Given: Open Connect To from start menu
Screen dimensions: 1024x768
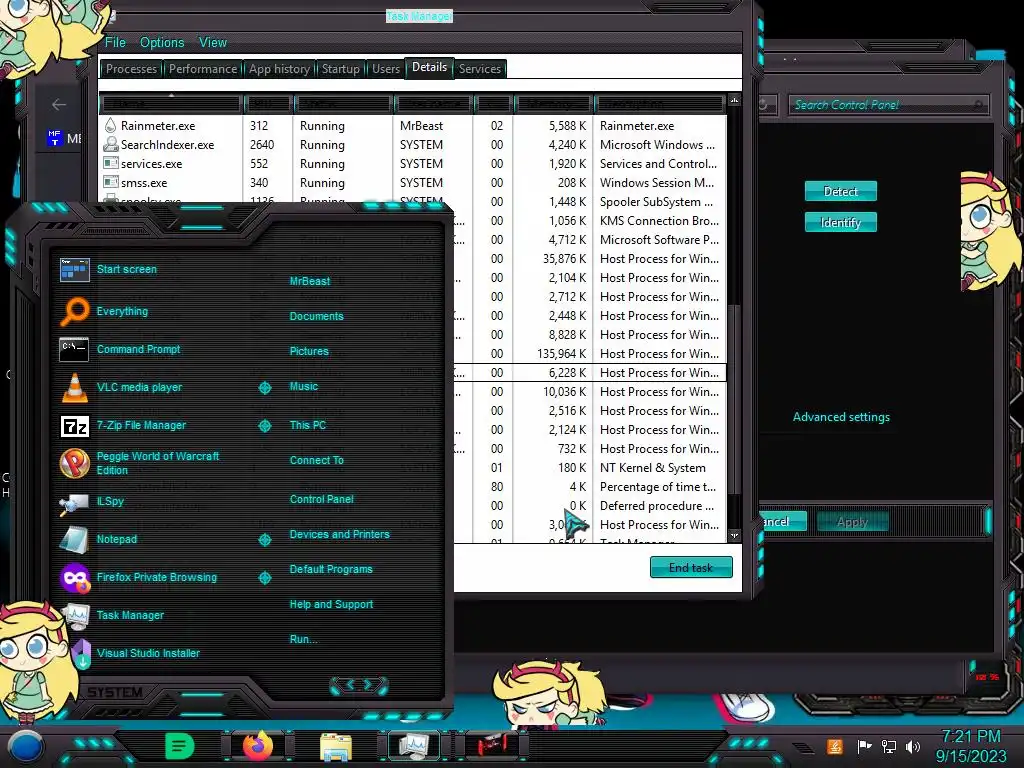Looking at the screenshot, I should click(x=316, y=460).
